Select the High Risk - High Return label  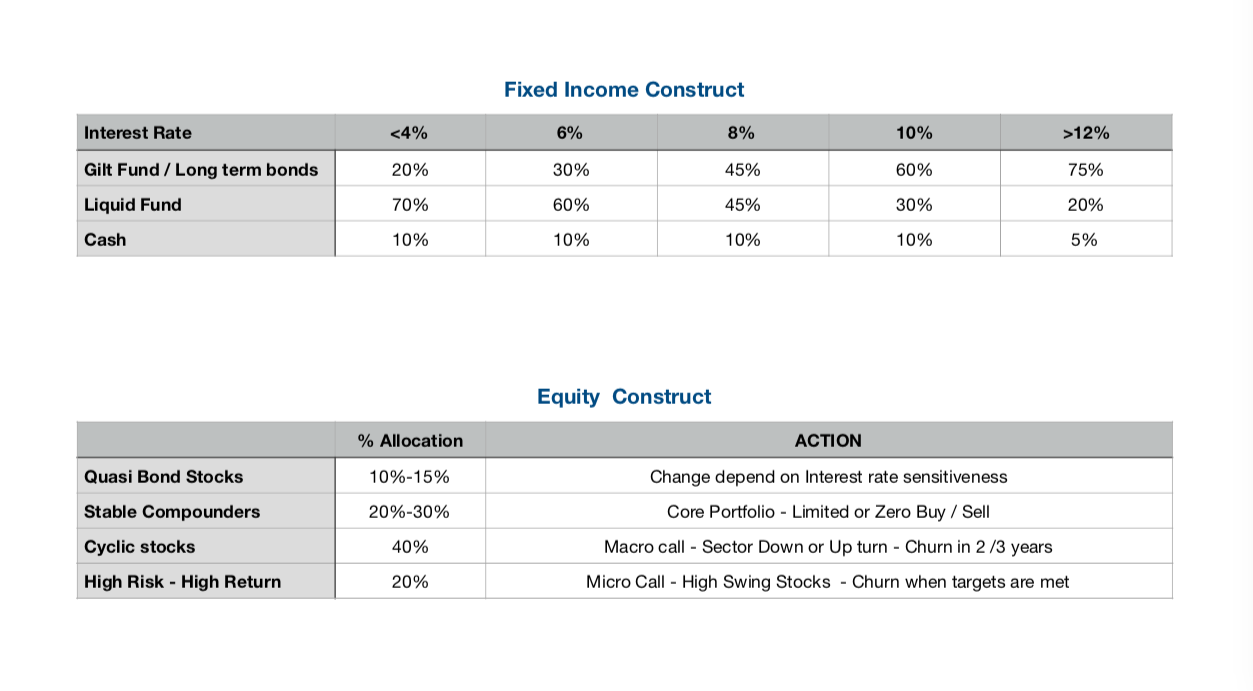click(x=183, y=582)
